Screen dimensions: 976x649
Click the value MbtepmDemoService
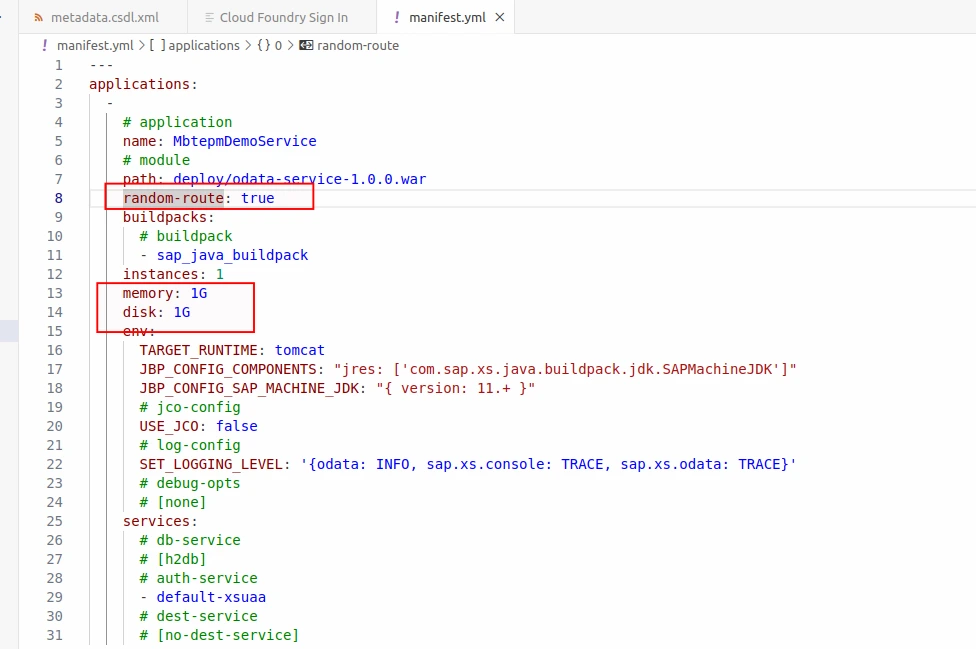[x=245, y=141]
